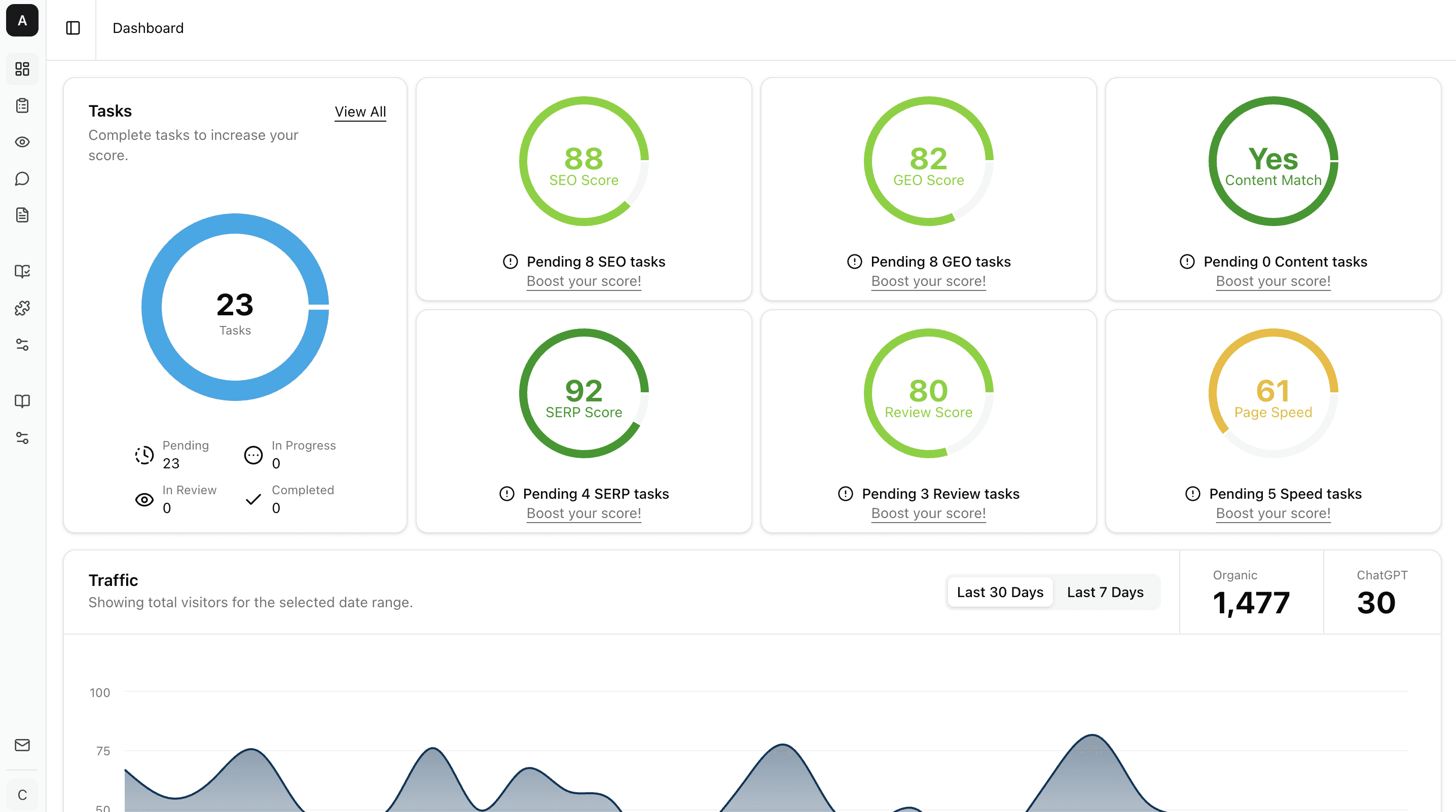1456x812 pixels.
Task: Select the Organic traffic stat
Action: pyautogui.click(x=1250, y=592)
